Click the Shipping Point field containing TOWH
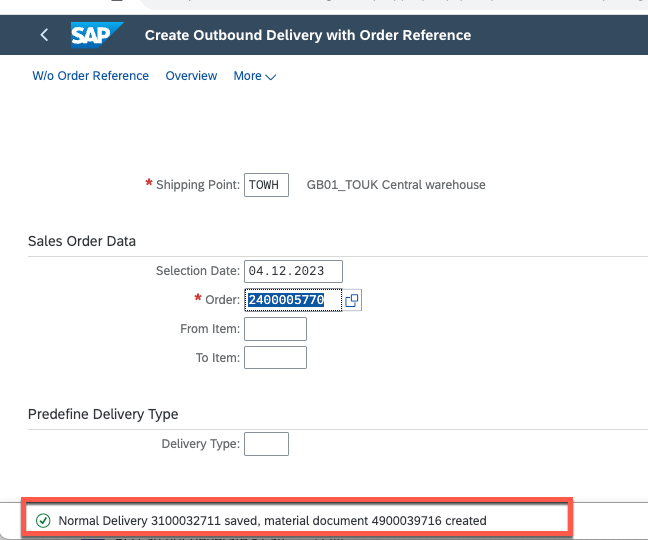Image resolution: width=648 pixels, height=540 pixels. pyautogui.click(x=266, y=185)
